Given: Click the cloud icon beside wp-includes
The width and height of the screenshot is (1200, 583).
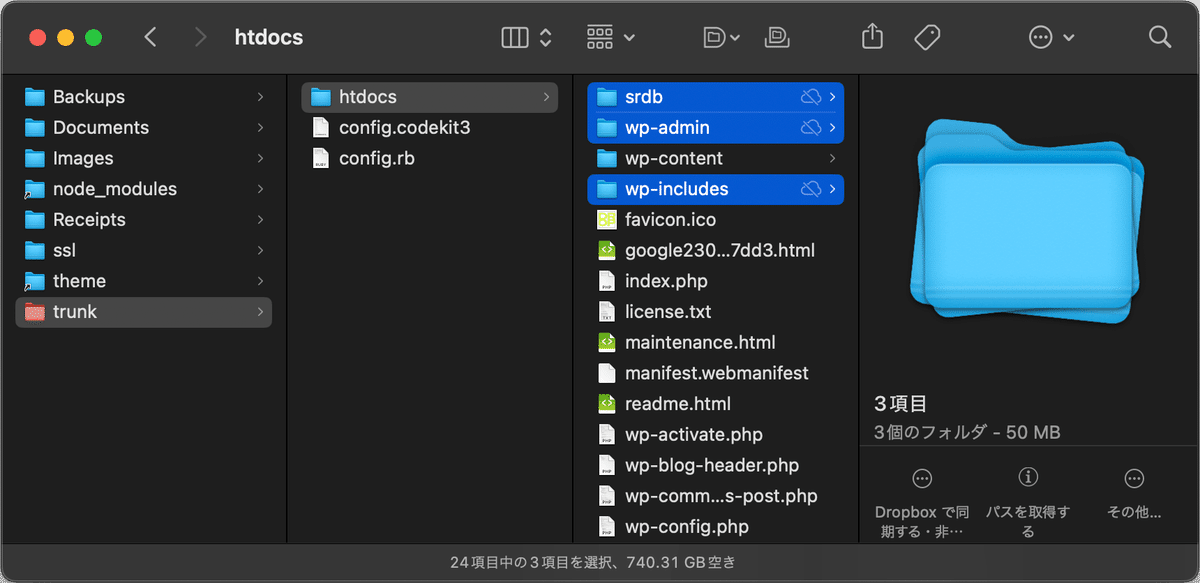Looking at the screenshot, I should tap(811, 189).
